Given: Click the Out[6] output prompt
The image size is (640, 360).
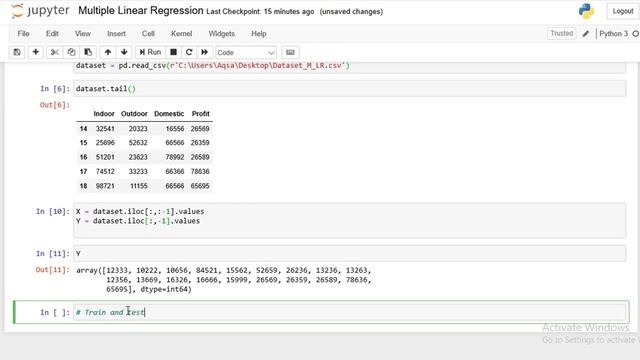Looking at the screenshot, I should tap(55, 105).
